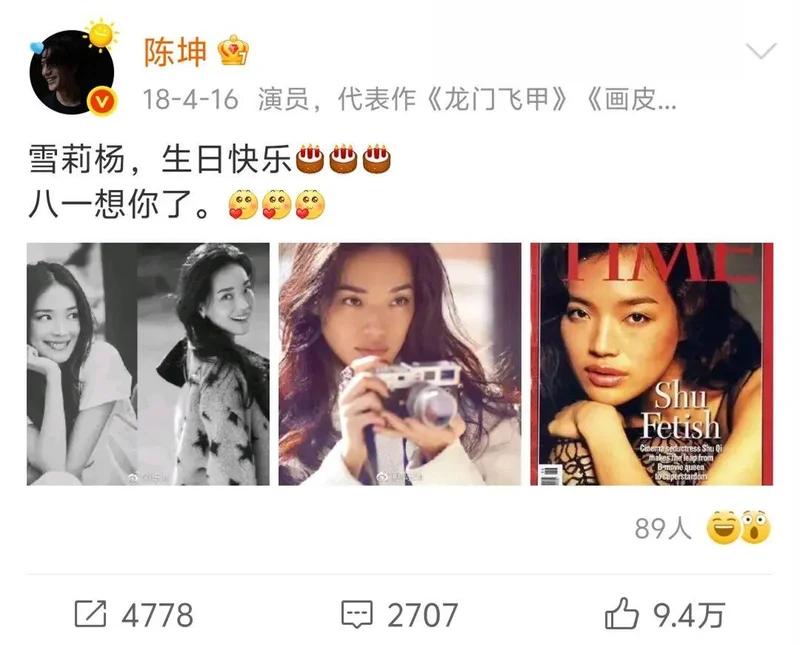Tap the gold crown membership badge
Screen dimensions: 800x645
pos(233,50)
